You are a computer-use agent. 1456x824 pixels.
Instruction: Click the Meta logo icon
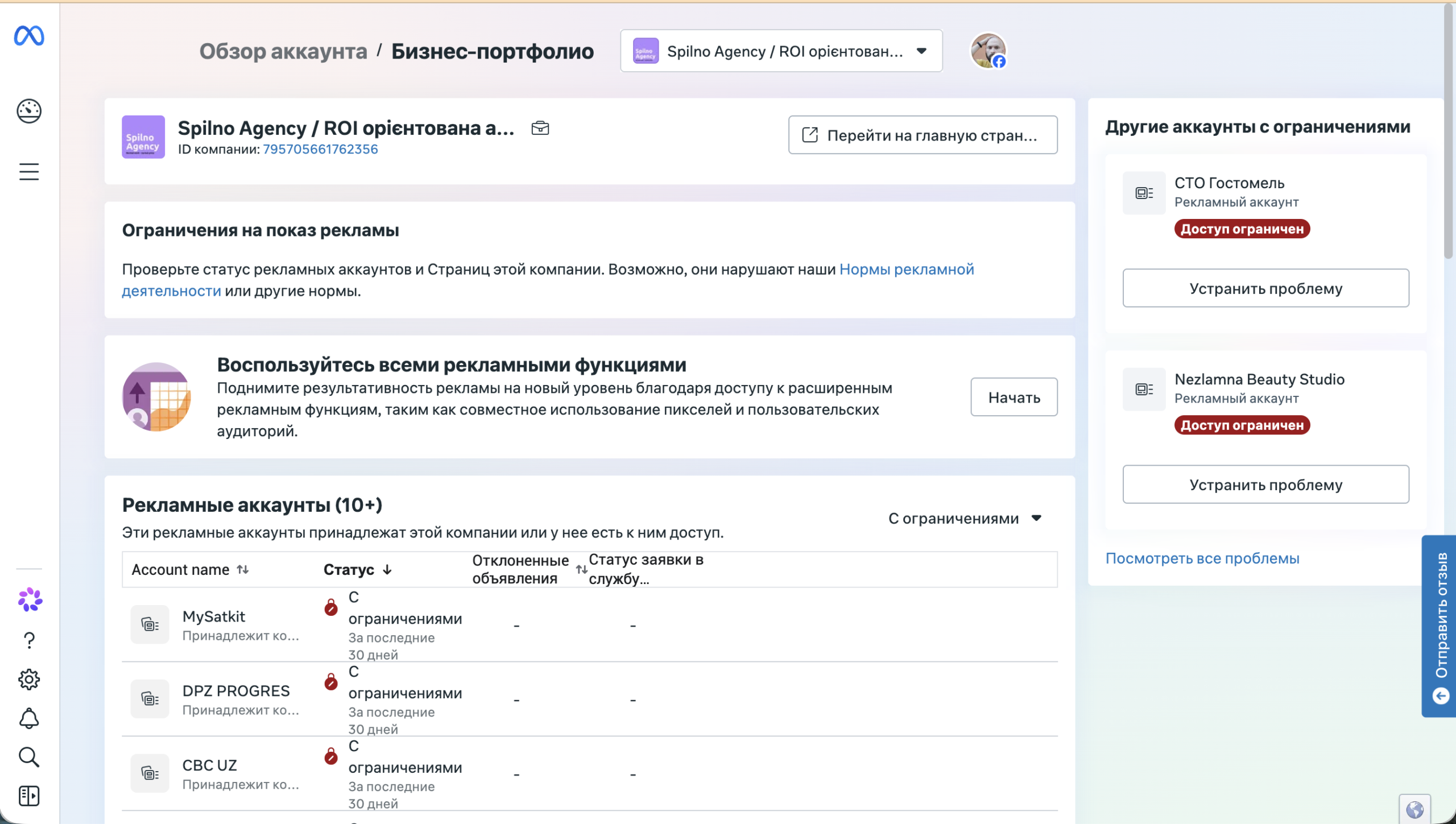pos(29,36)
